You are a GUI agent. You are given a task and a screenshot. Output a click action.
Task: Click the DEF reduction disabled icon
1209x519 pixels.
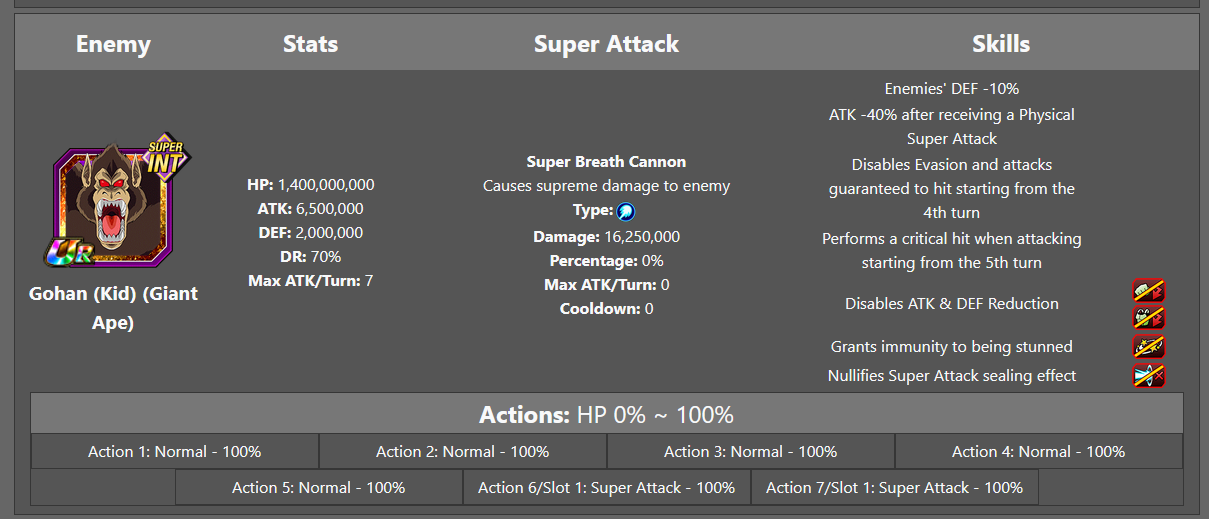pyautogui.click(x=1148, y=317)
